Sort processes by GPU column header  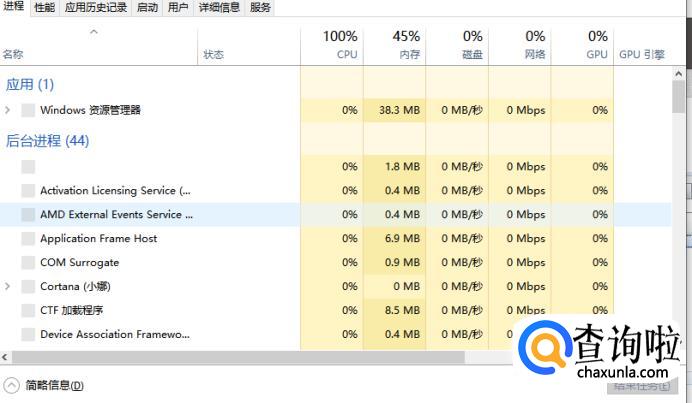point(583,46)
